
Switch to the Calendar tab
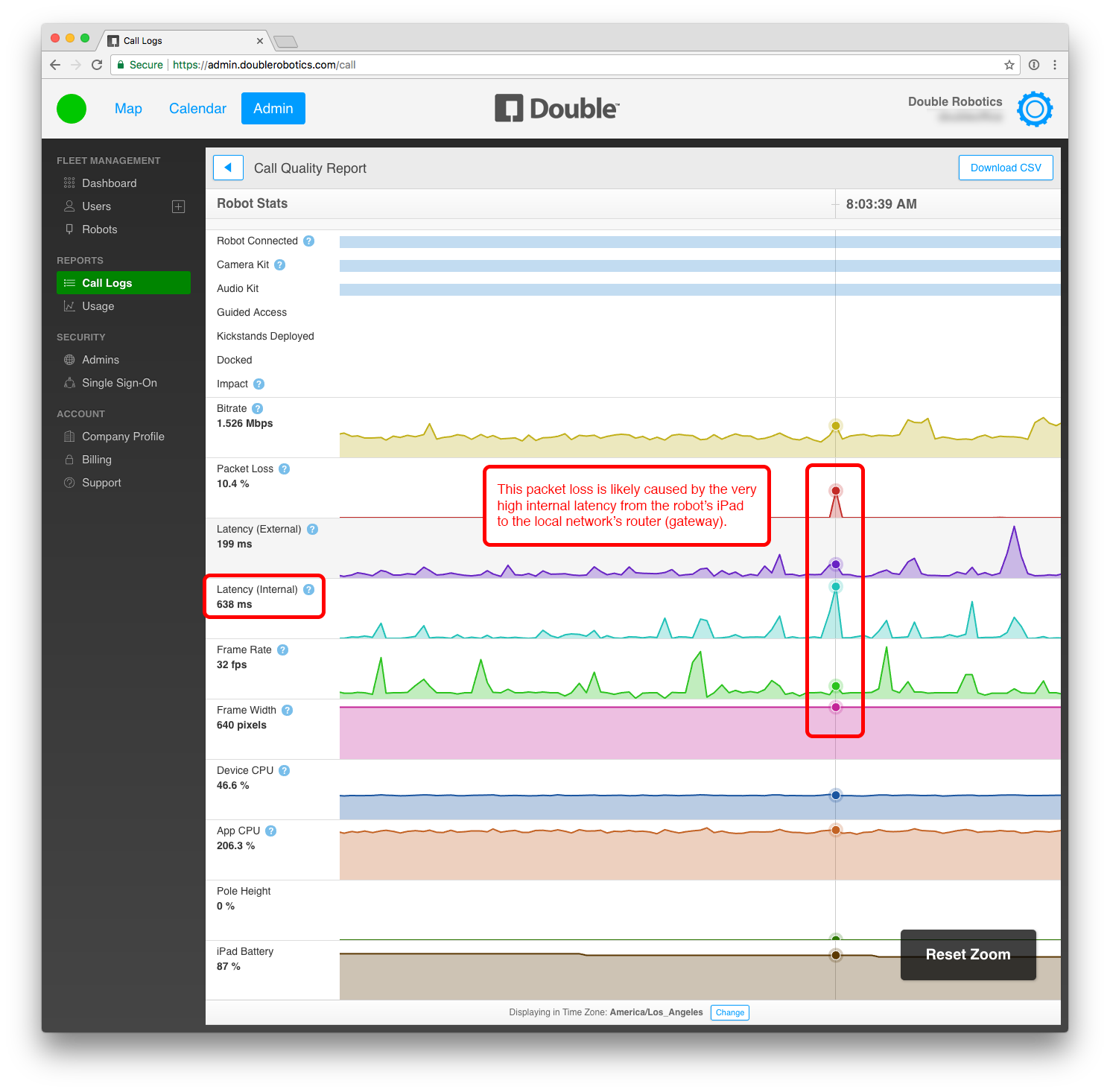(x=197, y=109)
